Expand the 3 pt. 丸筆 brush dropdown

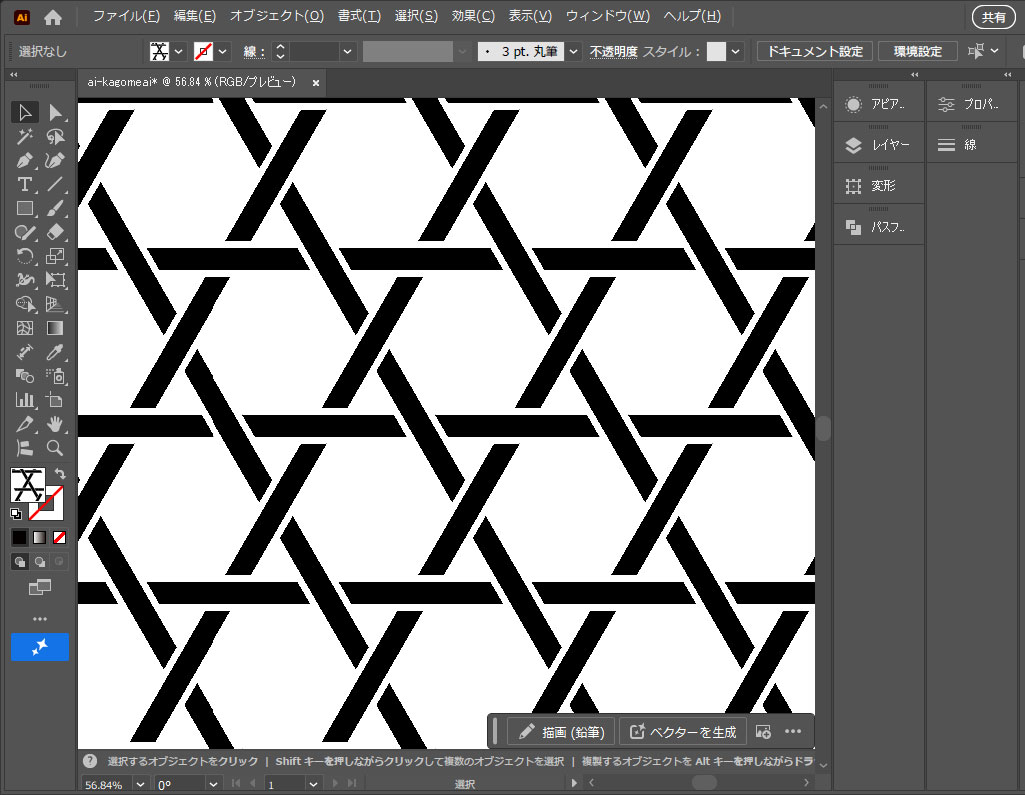pos(574,51)
